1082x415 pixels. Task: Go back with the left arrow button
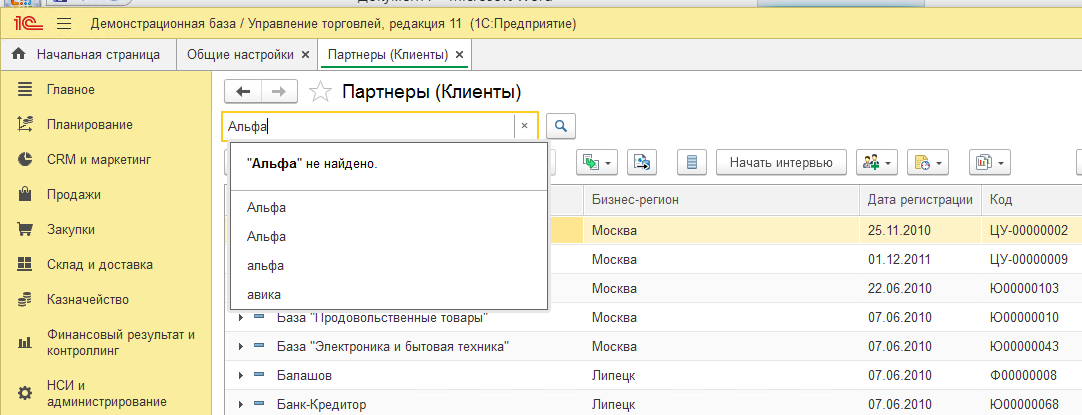[x=242, y=91]
